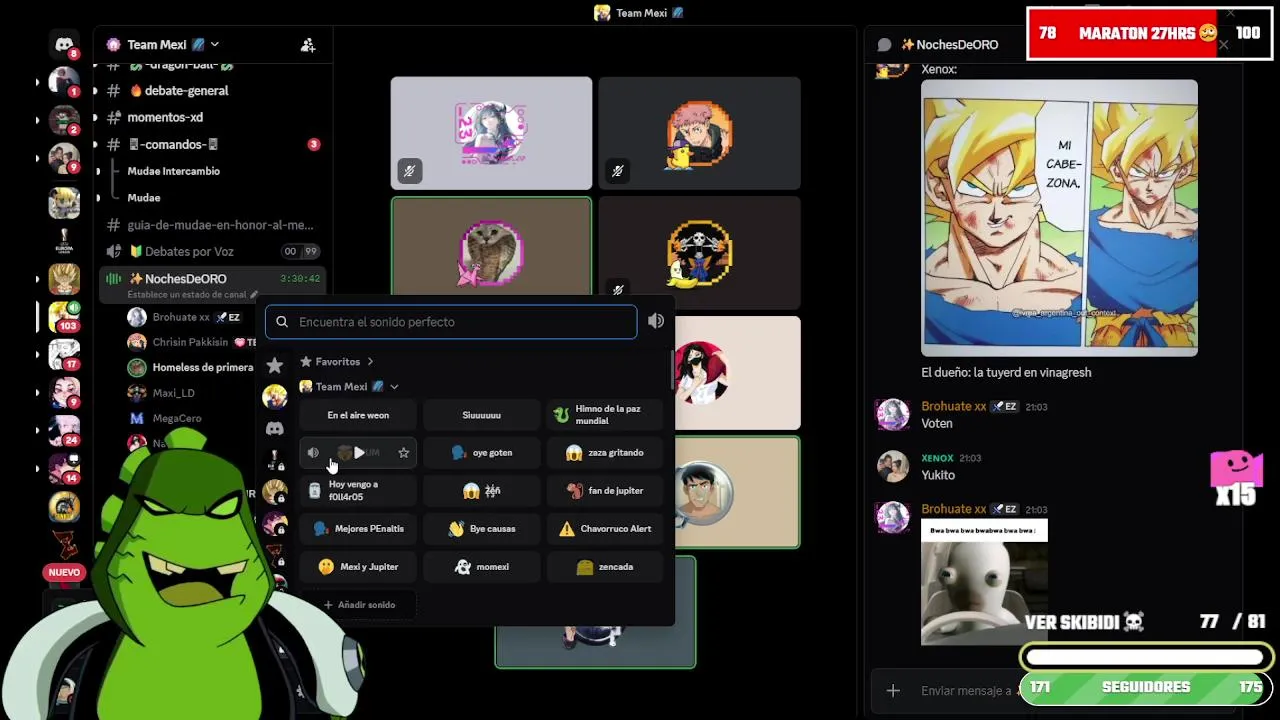This screenshot has height=720, width=1280.
Task: Click the magnifier icon in sound search
Action: click(x=282, y=322)
